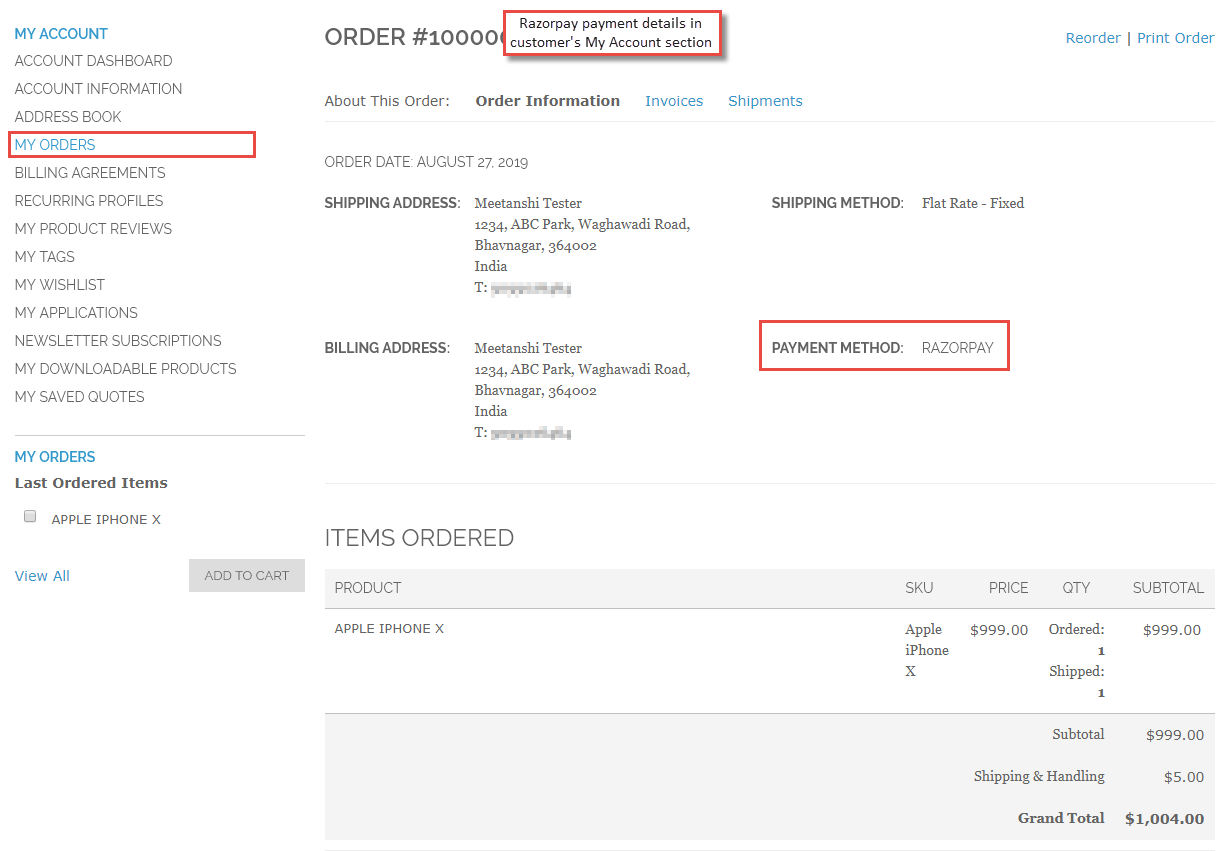Viewport: 1225px width, 851px height.
Task: View My Saved Quotes
Action: tap(80, 397)
